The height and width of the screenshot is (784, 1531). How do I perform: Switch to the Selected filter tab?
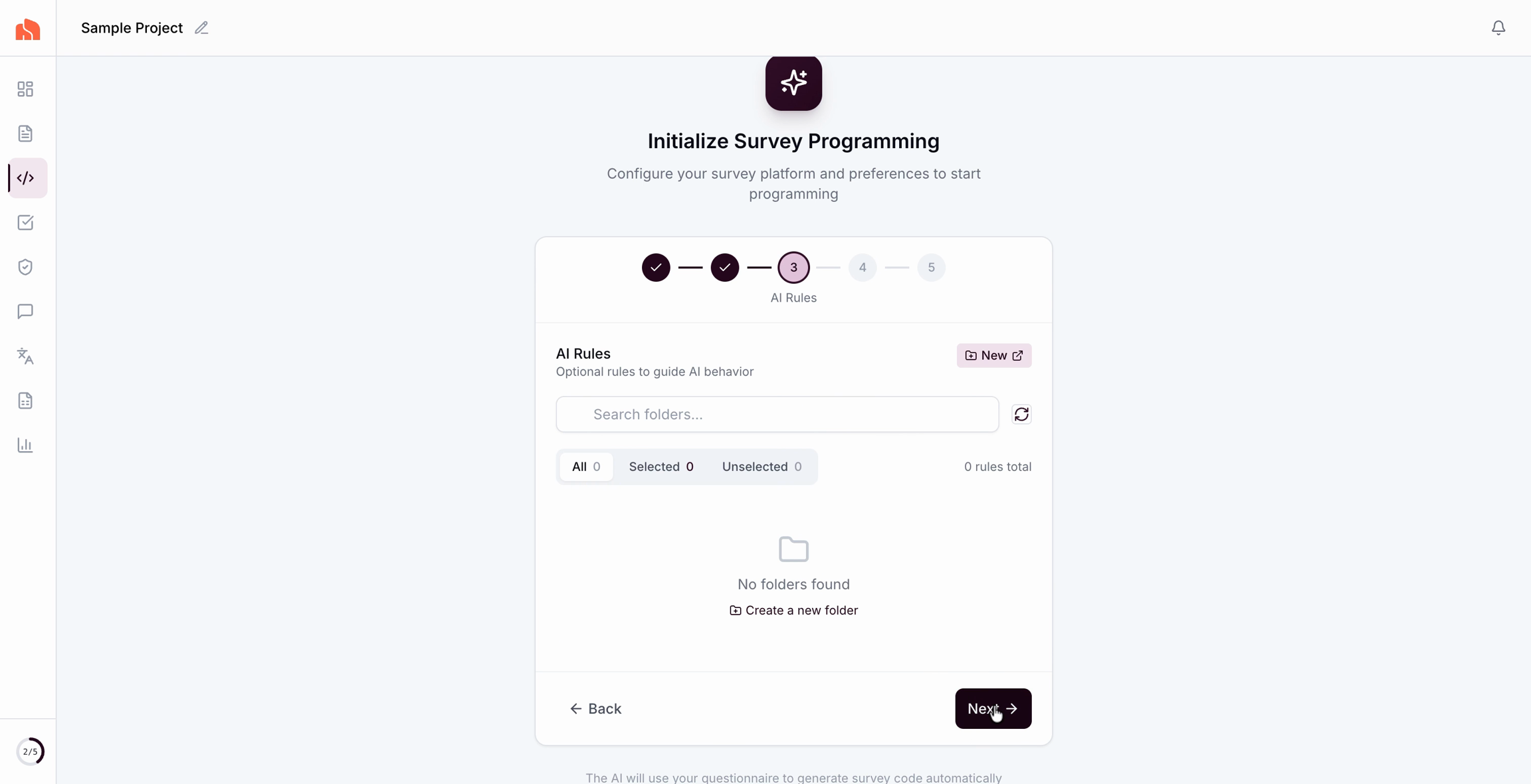(x=661, y=467)
